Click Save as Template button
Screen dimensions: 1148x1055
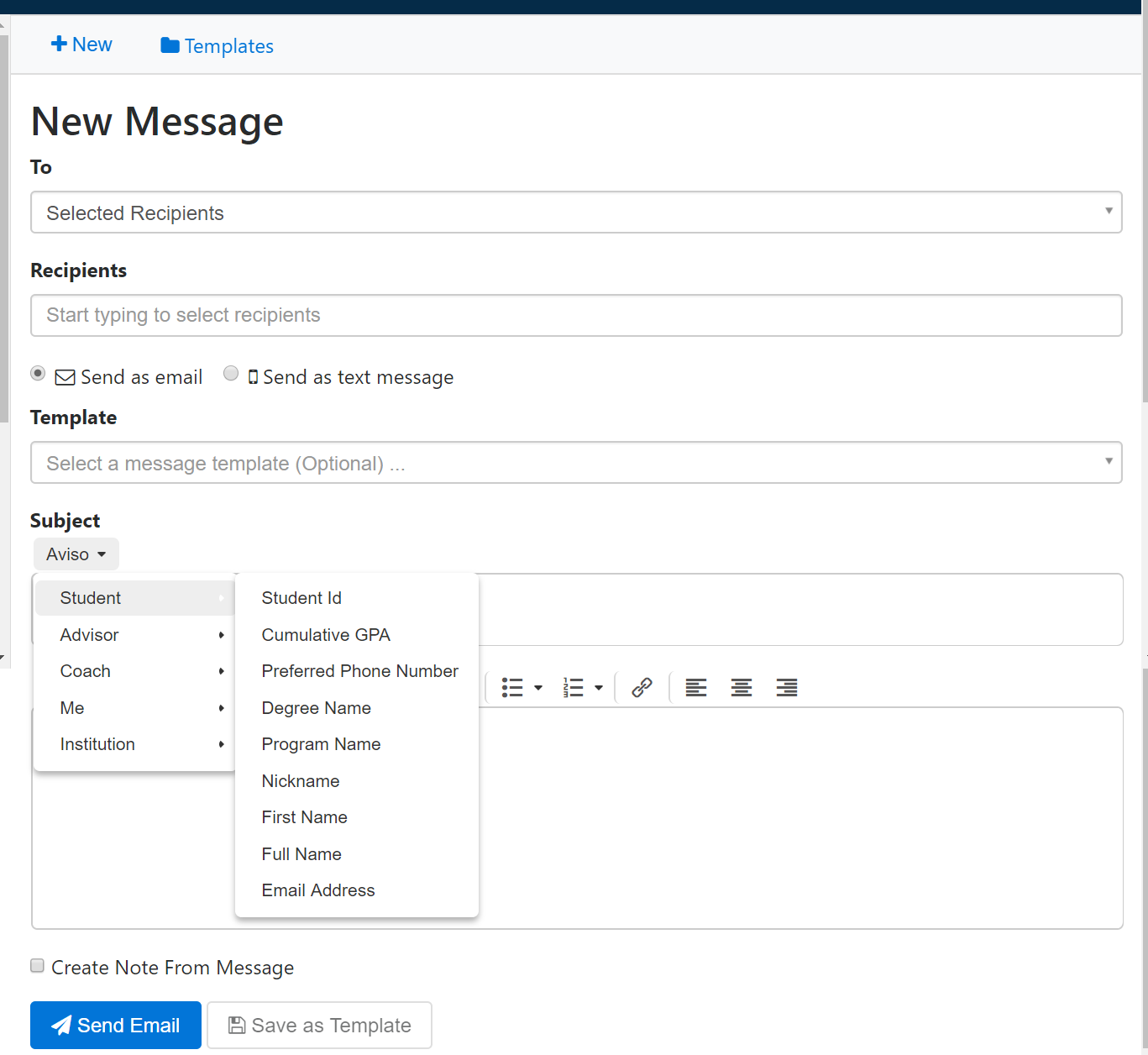320,1025
